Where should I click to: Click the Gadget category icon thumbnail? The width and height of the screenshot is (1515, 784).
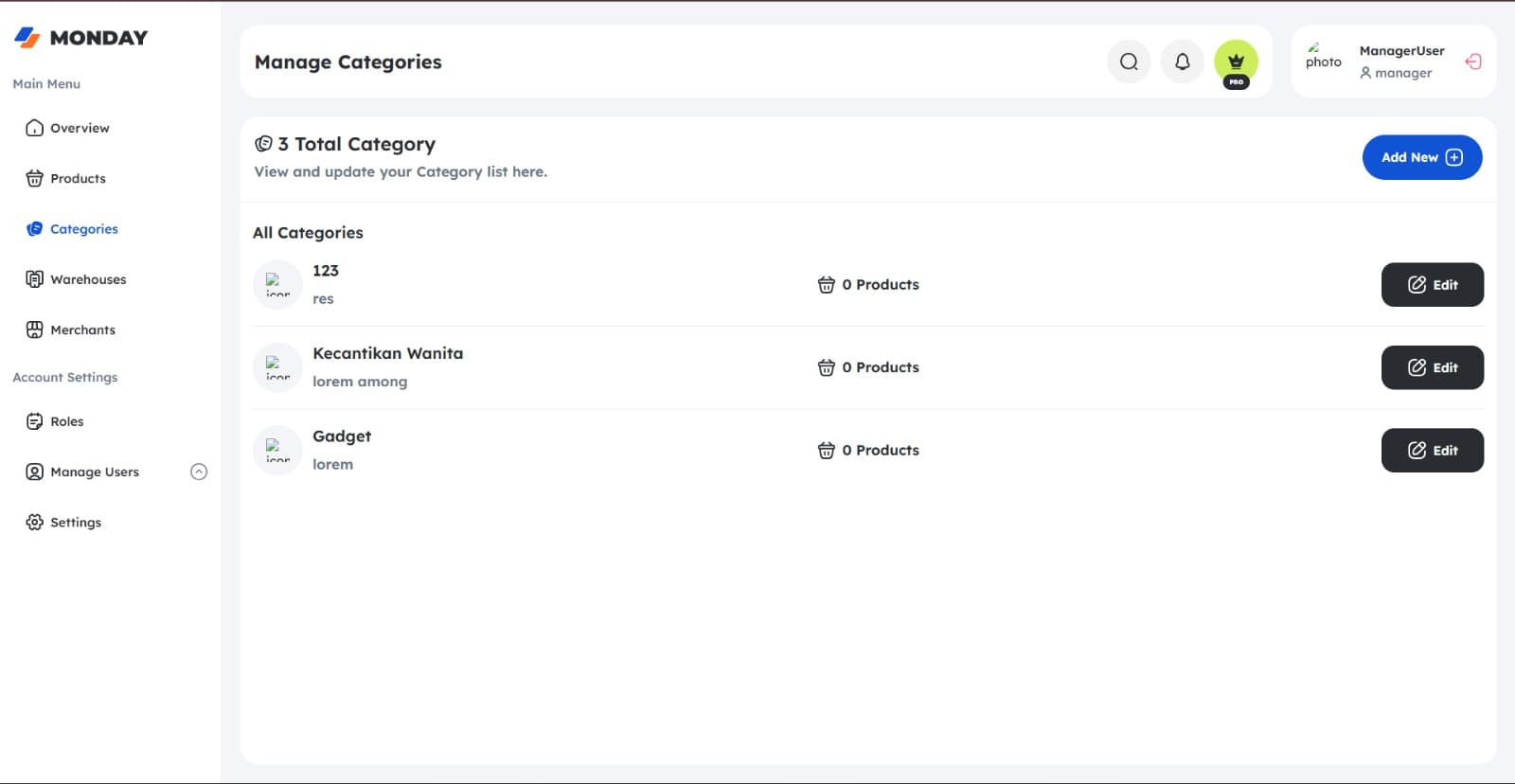(277, 451)
